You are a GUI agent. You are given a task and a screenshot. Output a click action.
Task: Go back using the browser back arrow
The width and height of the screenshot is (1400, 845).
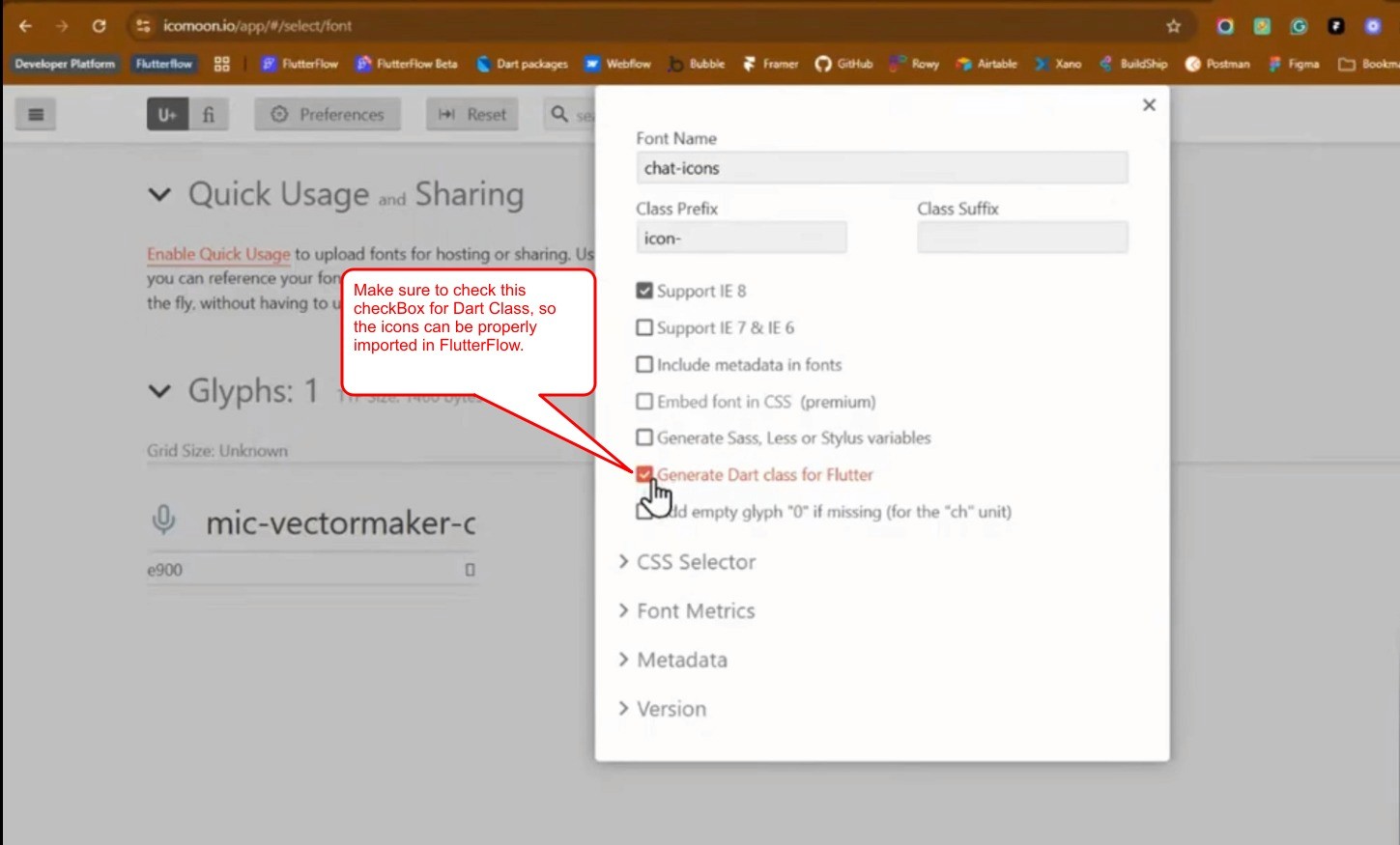click(26, 26)
